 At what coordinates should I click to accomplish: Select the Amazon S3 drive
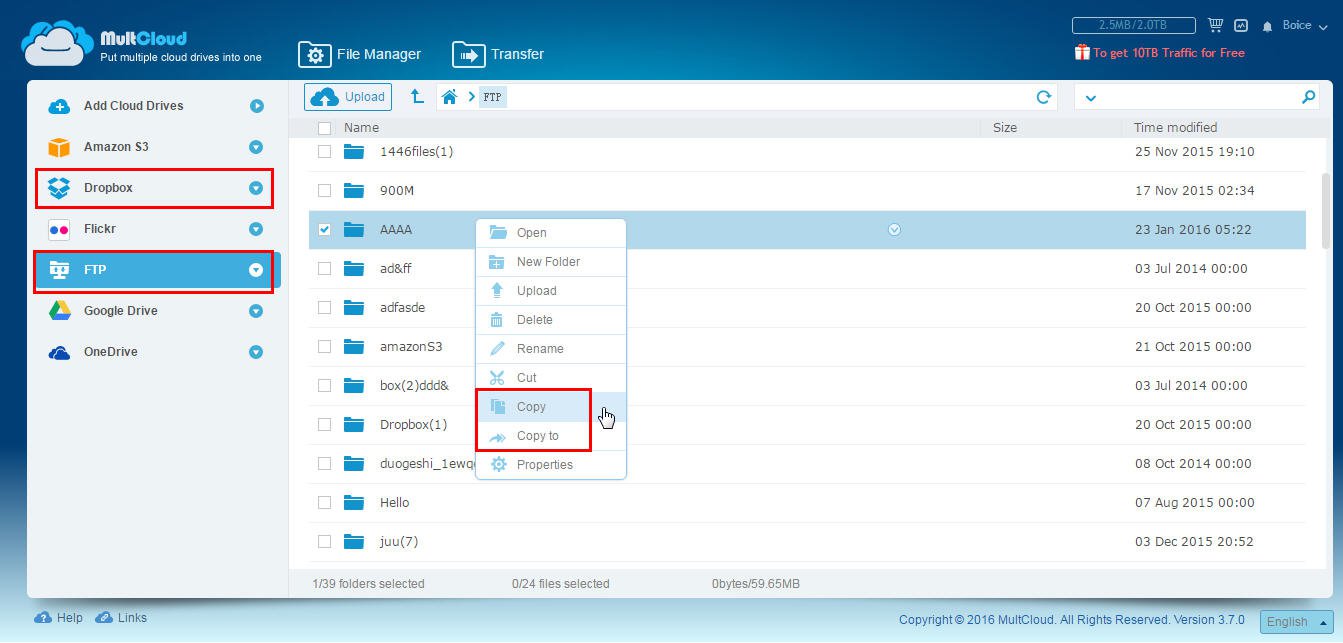point(116,147)
